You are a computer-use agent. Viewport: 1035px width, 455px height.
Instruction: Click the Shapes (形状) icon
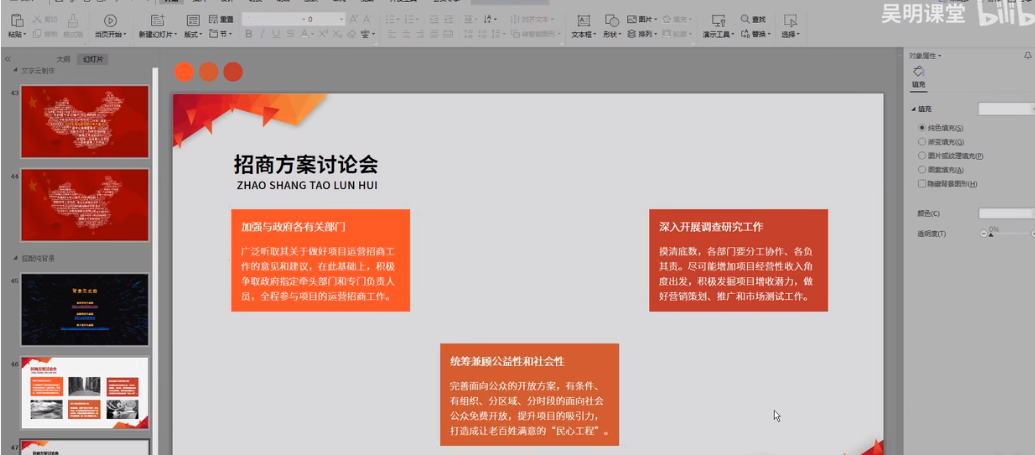612,20
